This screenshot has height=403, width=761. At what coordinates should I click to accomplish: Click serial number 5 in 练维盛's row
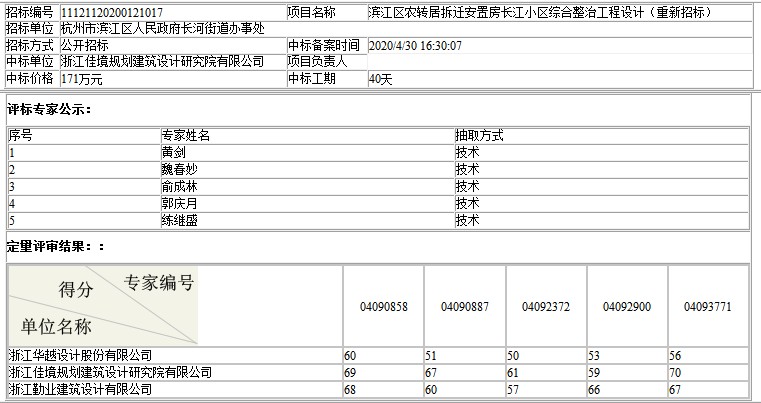pos(12,221)
